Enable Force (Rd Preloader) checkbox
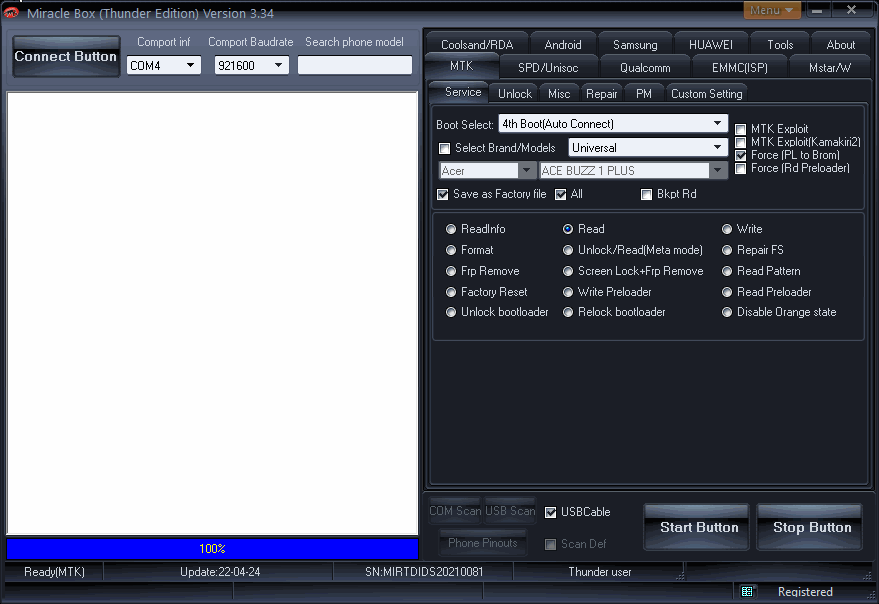879x604 pixels. [x=741, y=168]
